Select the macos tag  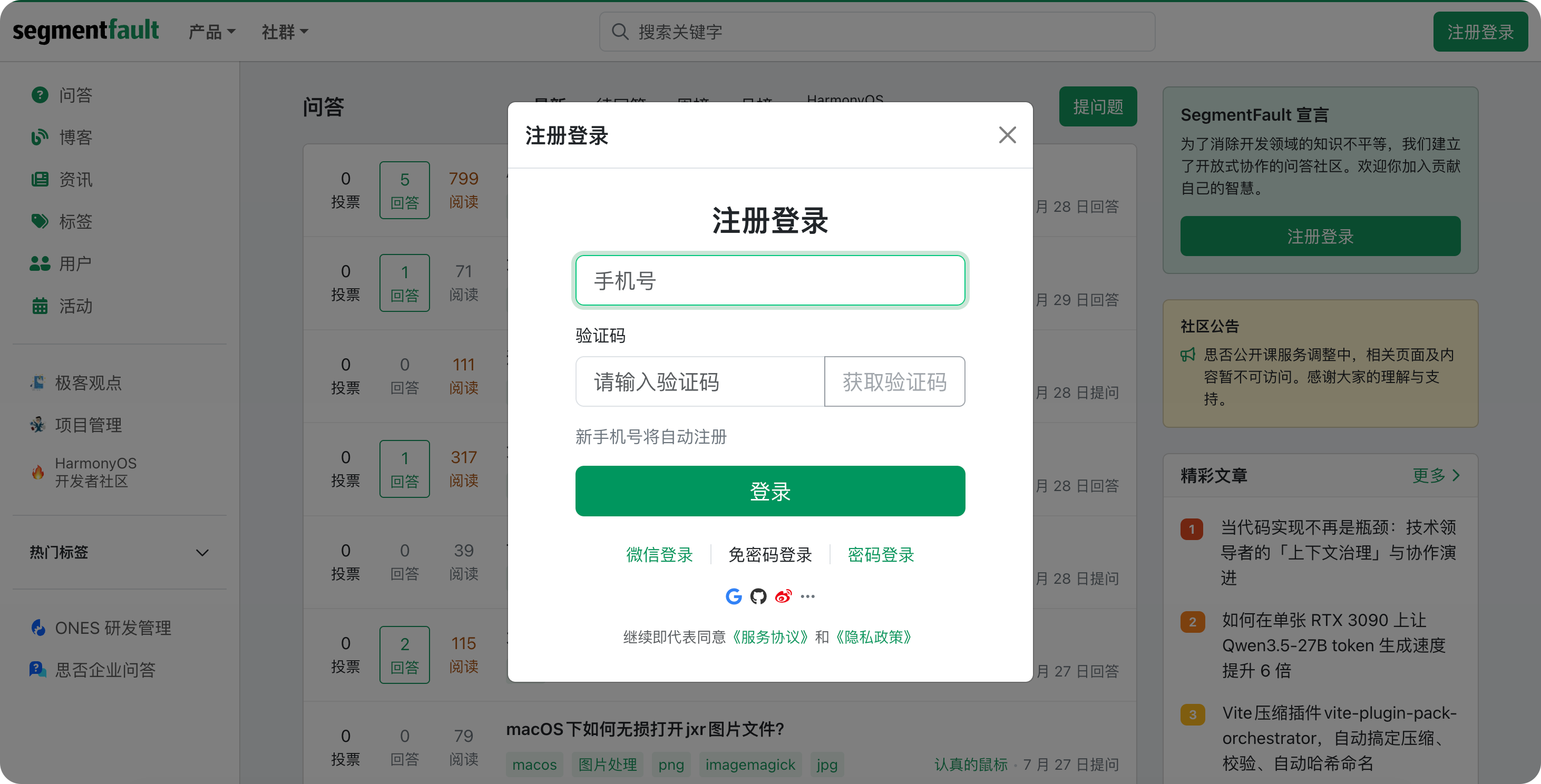tap(534, 765)
